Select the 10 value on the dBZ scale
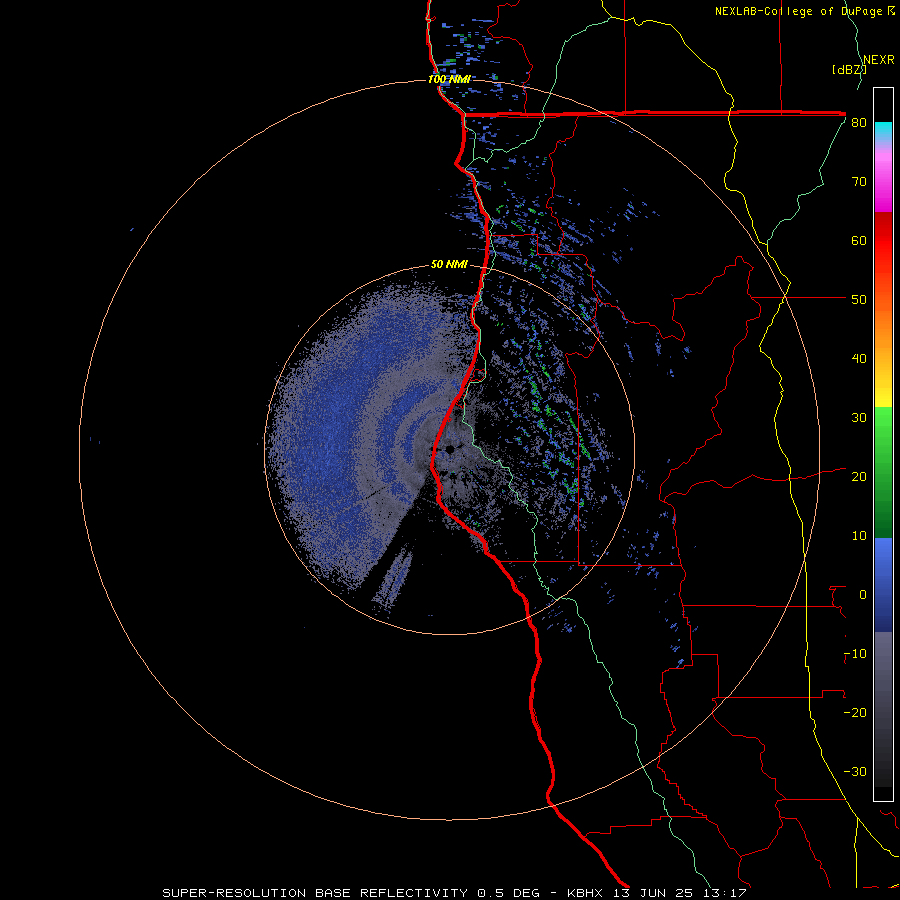The height and width of the screenshot is (900, 900). tap(859, 536)
